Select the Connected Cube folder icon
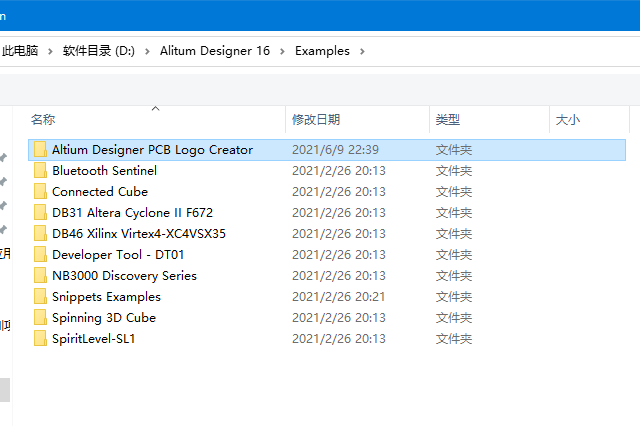This screenshot has height=426, width=640. pyautogui.click(x=40, y=192)
